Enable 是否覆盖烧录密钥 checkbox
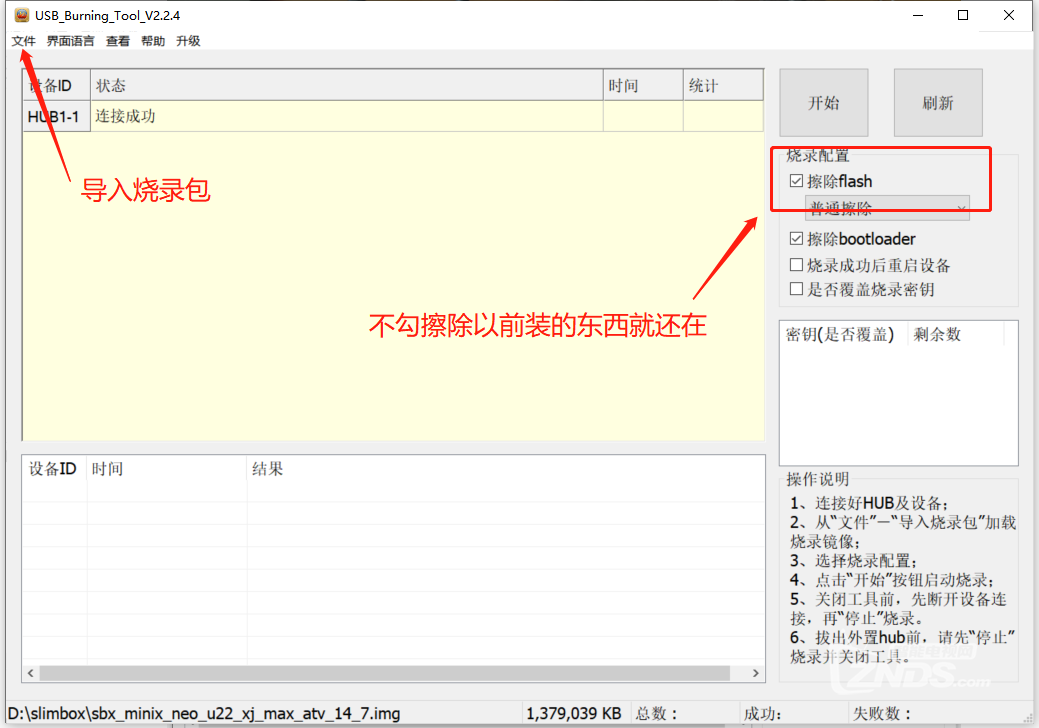1039x728 pixels. pyautogui.click(x=796, y=289)
